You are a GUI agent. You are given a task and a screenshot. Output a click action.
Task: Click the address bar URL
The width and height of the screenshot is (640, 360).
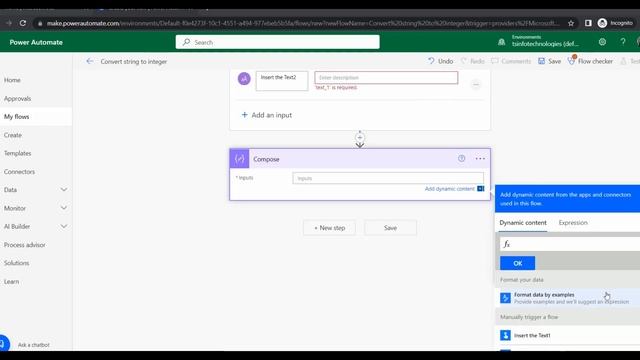302,23
